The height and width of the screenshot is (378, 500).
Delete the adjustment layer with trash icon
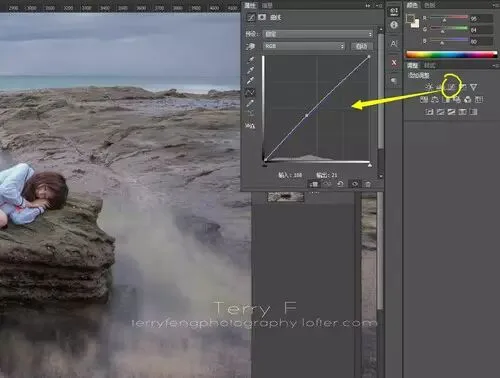coord(368,184)
